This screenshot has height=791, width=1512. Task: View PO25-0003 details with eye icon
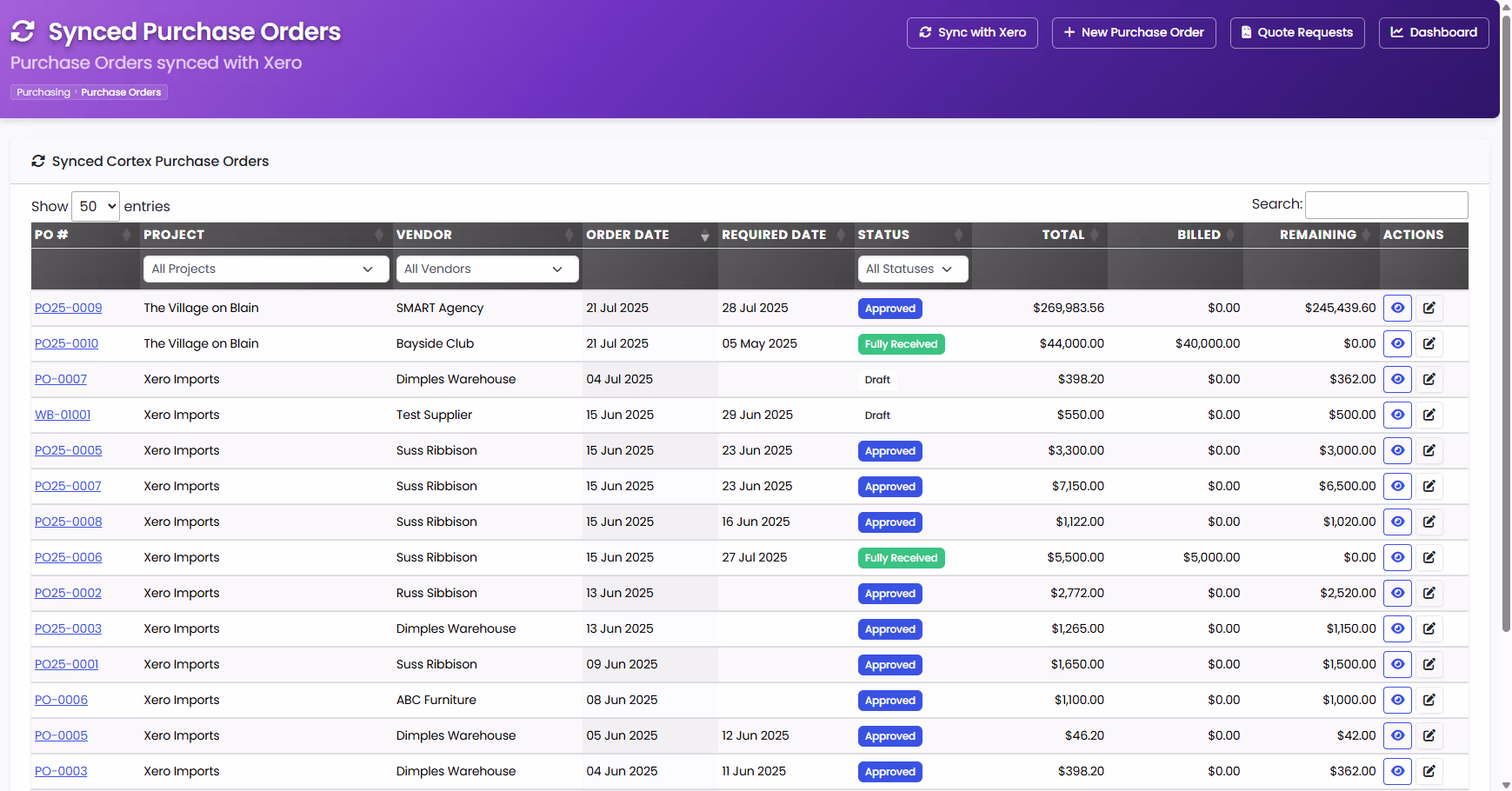pyautogui.click(x=1397, y=628)
